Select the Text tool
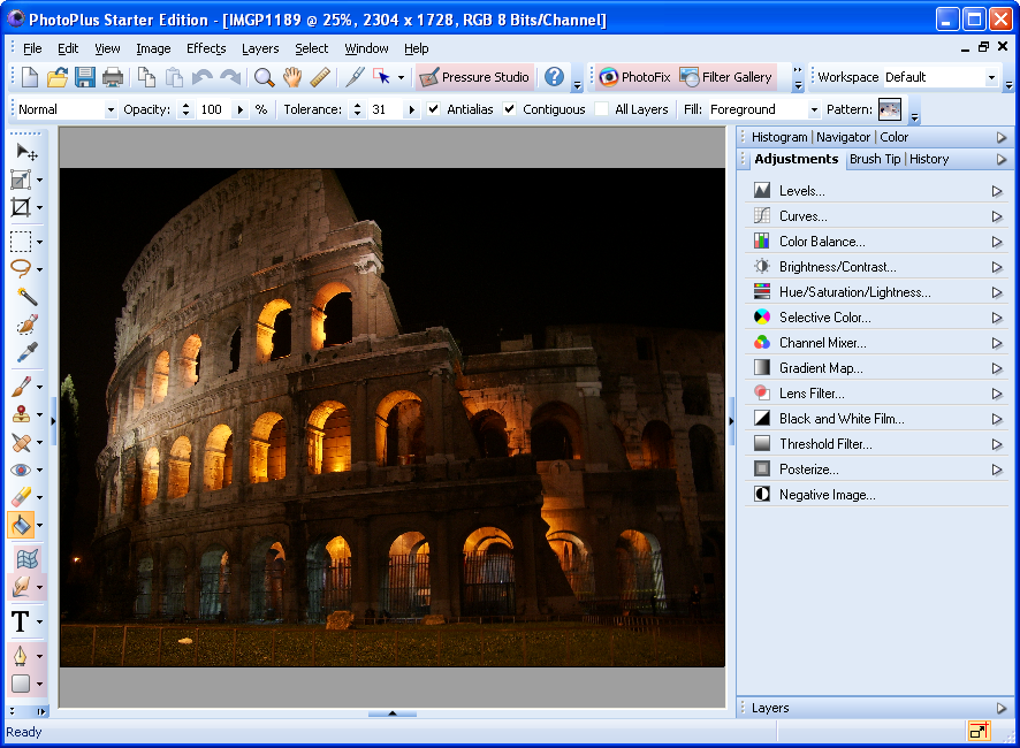This screenshot has height=748, width=1020. coord(20,622)
